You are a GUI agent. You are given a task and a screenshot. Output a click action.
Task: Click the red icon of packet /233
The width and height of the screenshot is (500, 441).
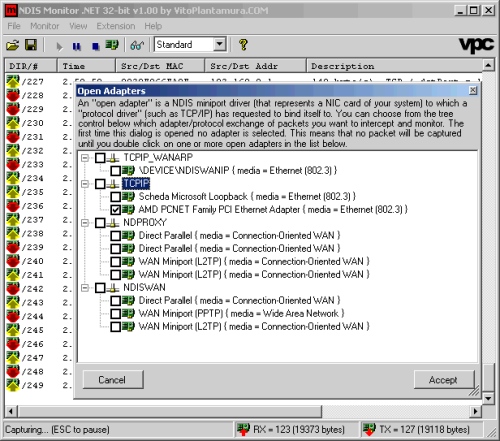coord(13,164)
